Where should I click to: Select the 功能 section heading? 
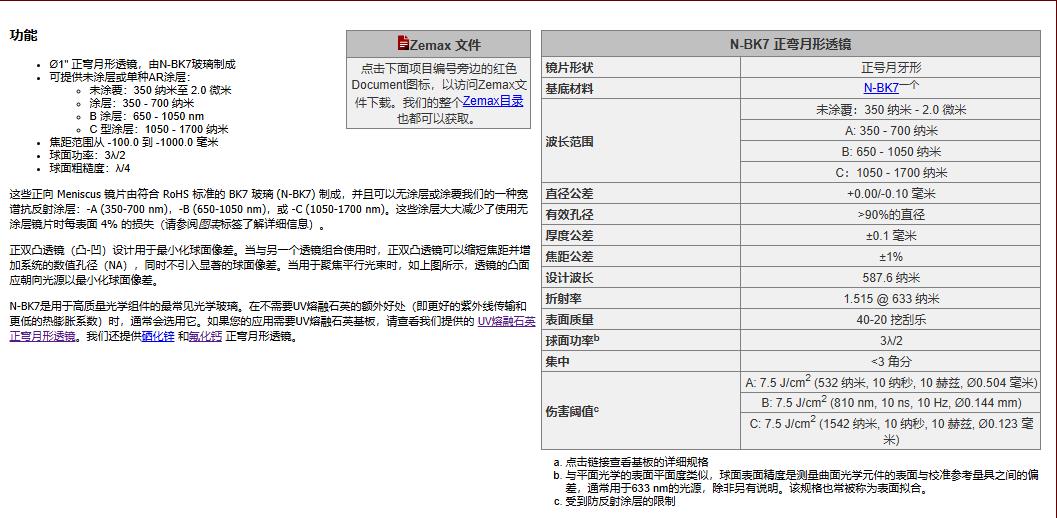point(24,36)
